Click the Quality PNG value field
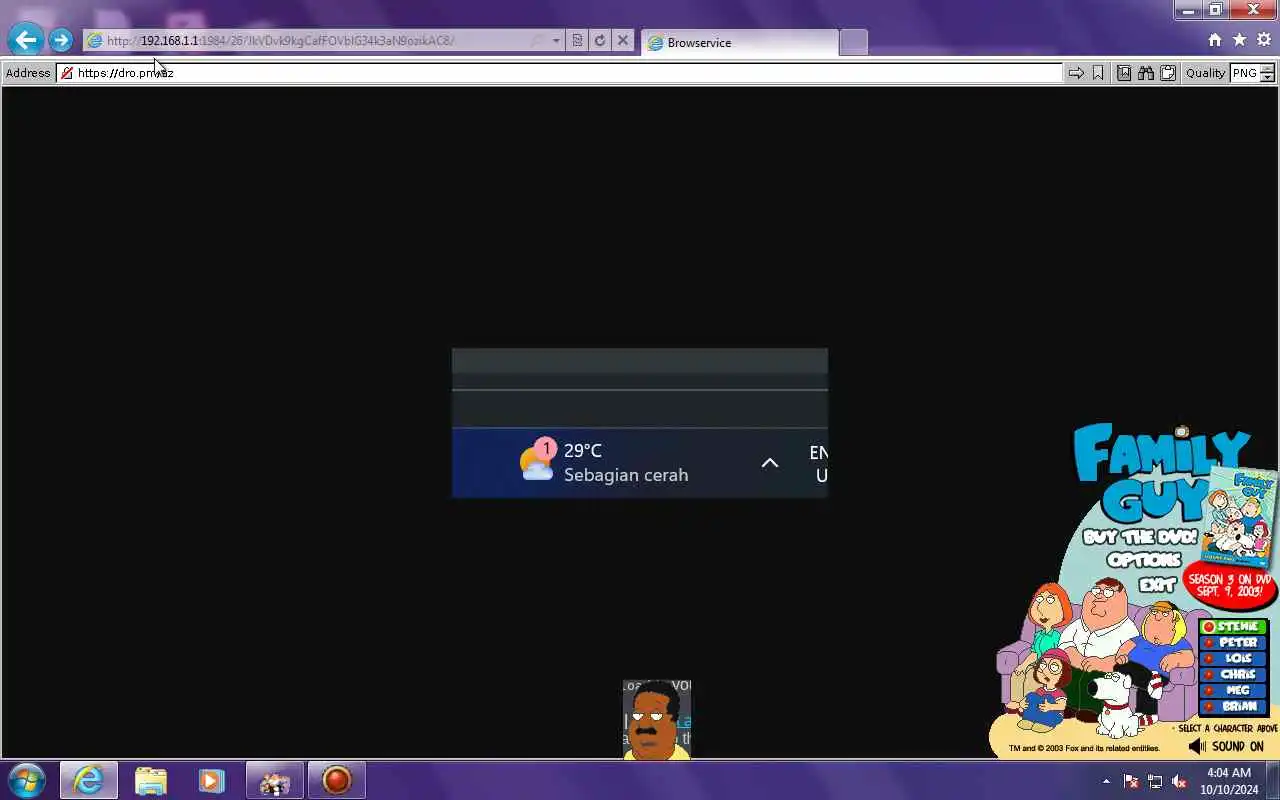 pos(1245,73)
